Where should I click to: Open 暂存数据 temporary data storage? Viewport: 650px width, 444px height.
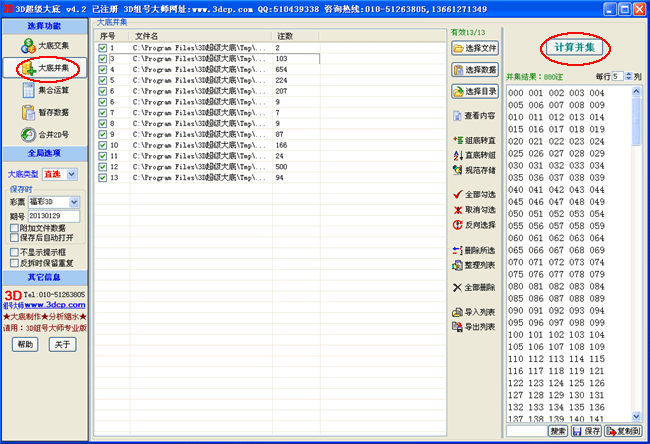(45, 112)
